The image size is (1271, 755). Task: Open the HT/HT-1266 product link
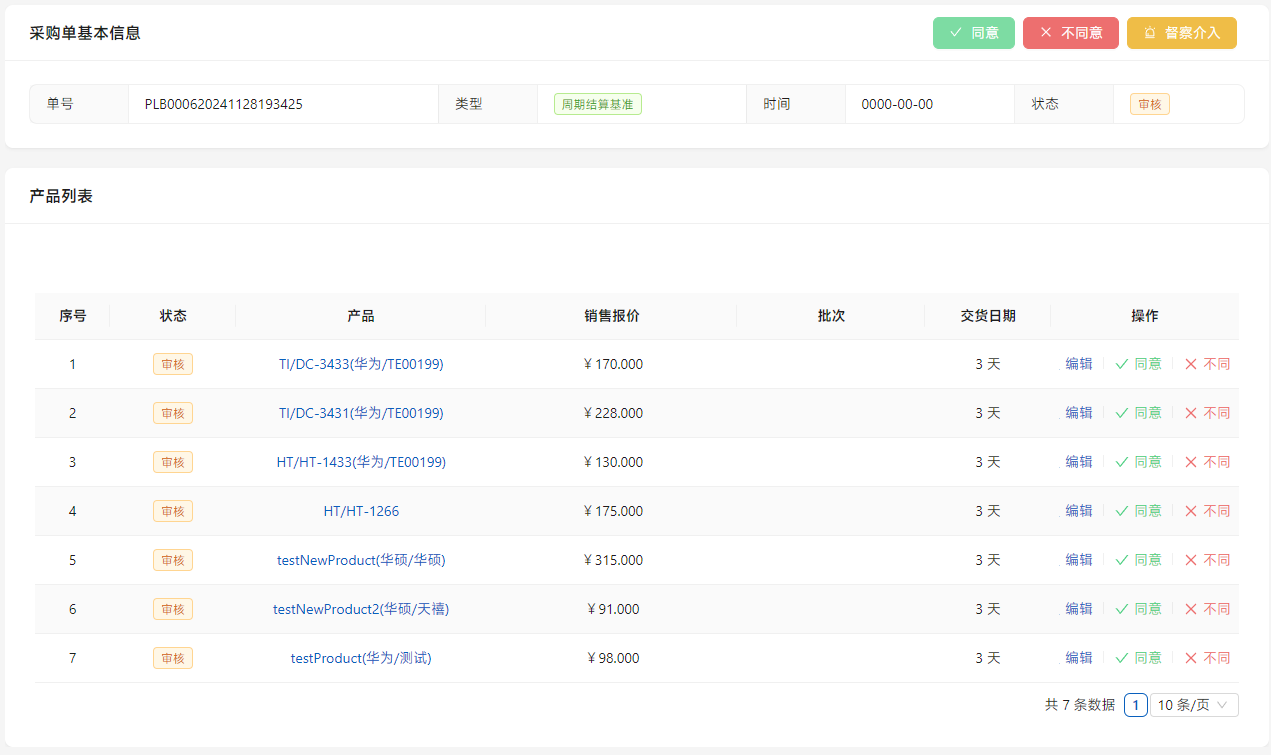coord(361,511)
